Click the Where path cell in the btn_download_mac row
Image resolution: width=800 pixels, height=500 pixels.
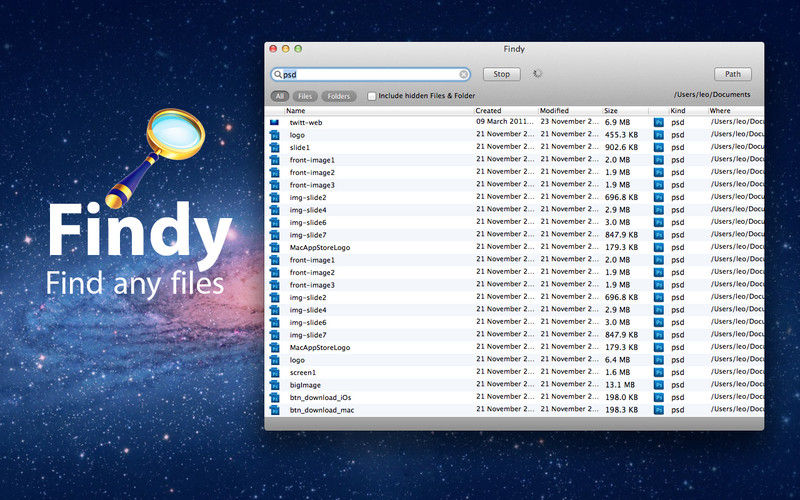tap(737, 410)
